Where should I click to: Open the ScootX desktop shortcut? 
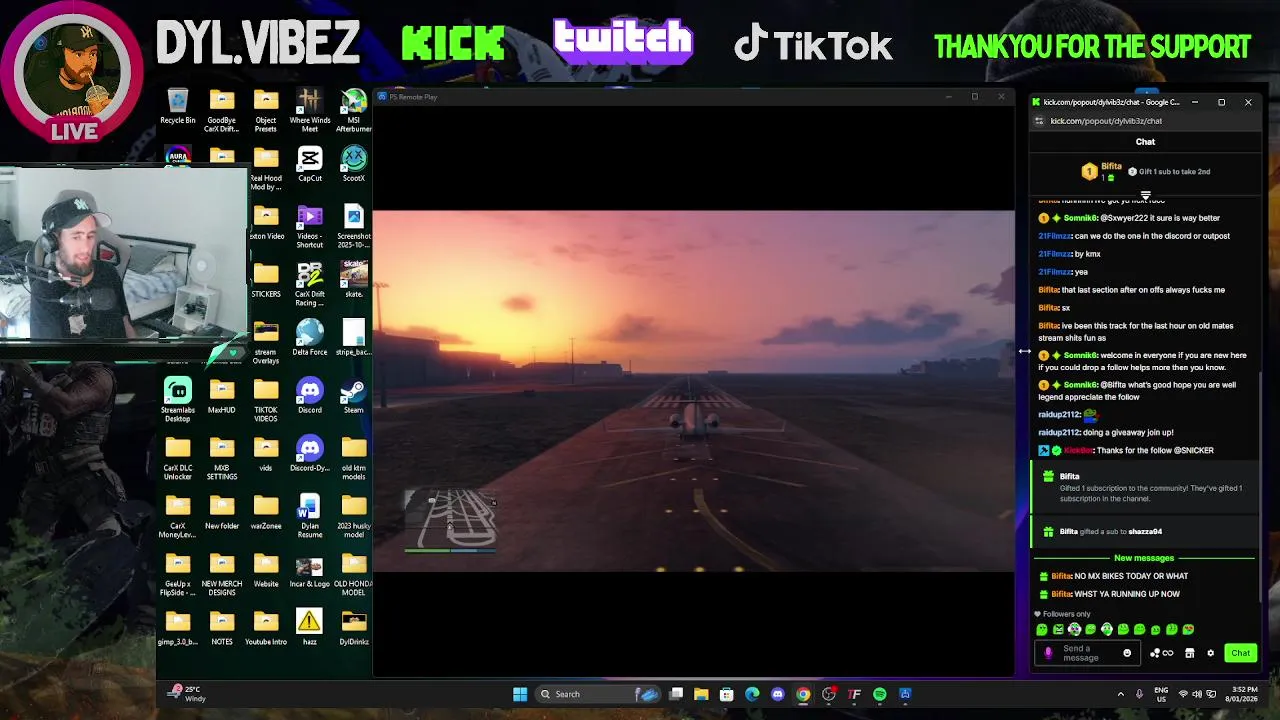[354, 165]
